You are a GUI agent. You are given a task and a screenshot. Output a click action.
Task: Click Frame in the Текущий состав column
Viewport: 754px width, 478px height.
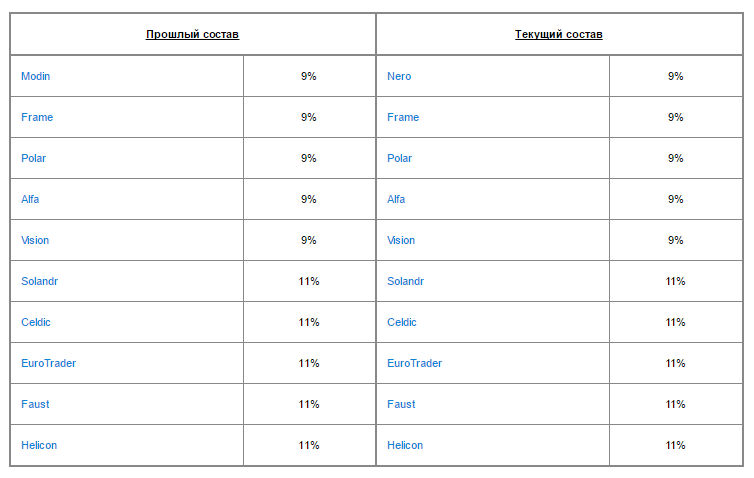point(403,117)
